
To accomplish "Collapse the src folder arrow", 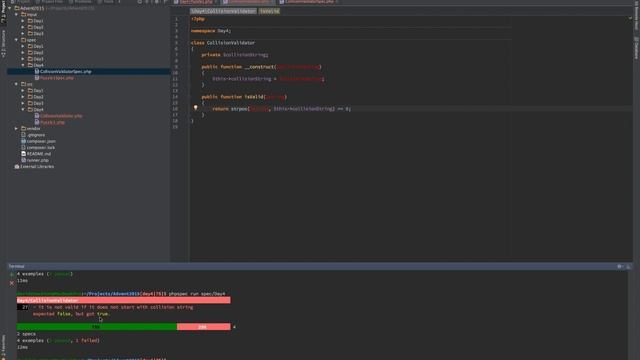I will [16, 84].
